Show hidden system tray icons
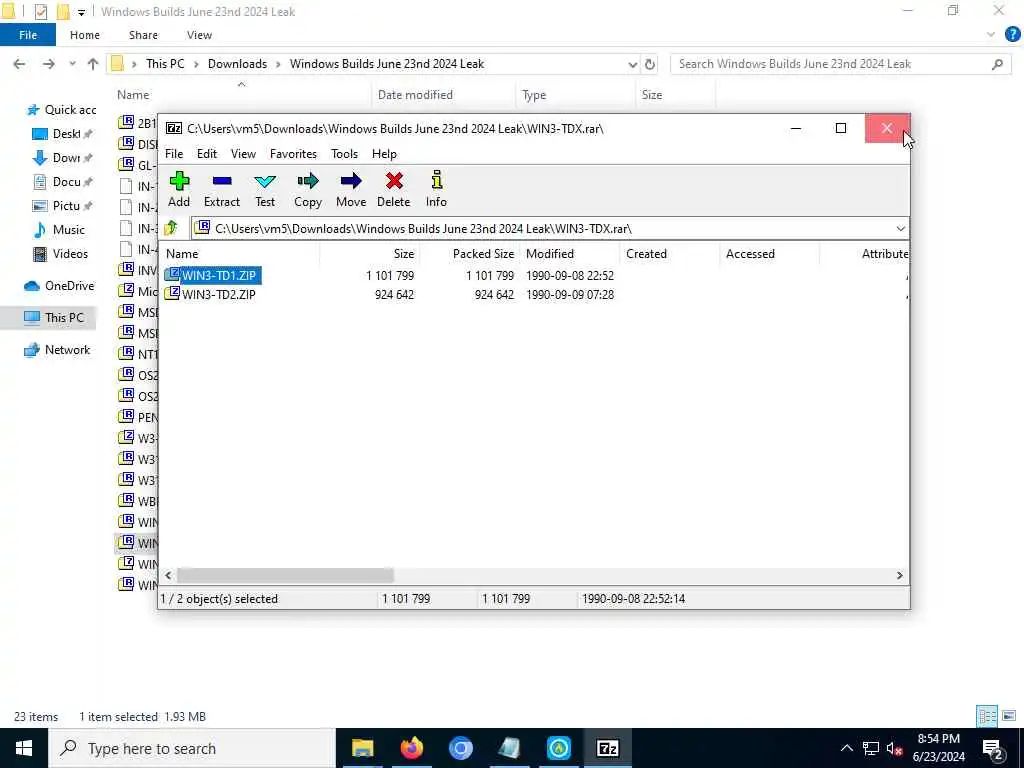The width and height of the screenshot is (1024, 768). (x=846, y=748)
